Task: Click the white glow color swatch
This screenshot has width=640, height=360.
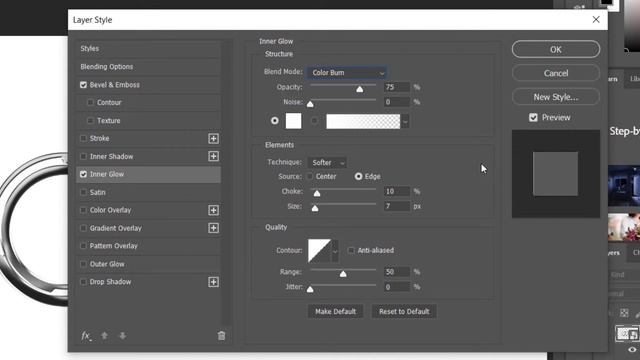Action: click(293, 121)
